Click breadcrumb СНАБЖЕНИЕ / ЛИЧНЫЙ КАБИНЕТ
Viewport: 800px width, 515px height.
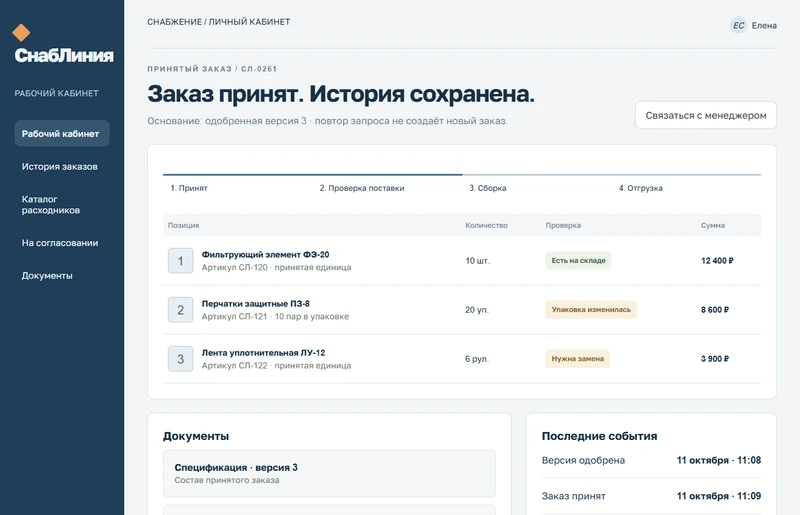tap(218, 22)
